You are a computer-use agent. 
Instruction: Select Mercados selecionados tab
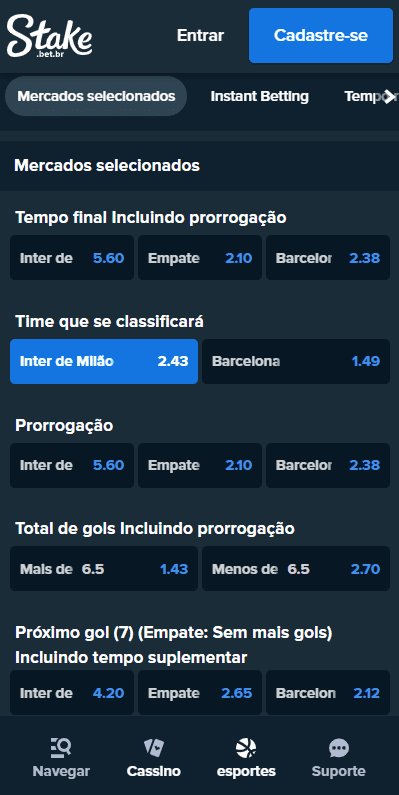click(x=96, y=96)
